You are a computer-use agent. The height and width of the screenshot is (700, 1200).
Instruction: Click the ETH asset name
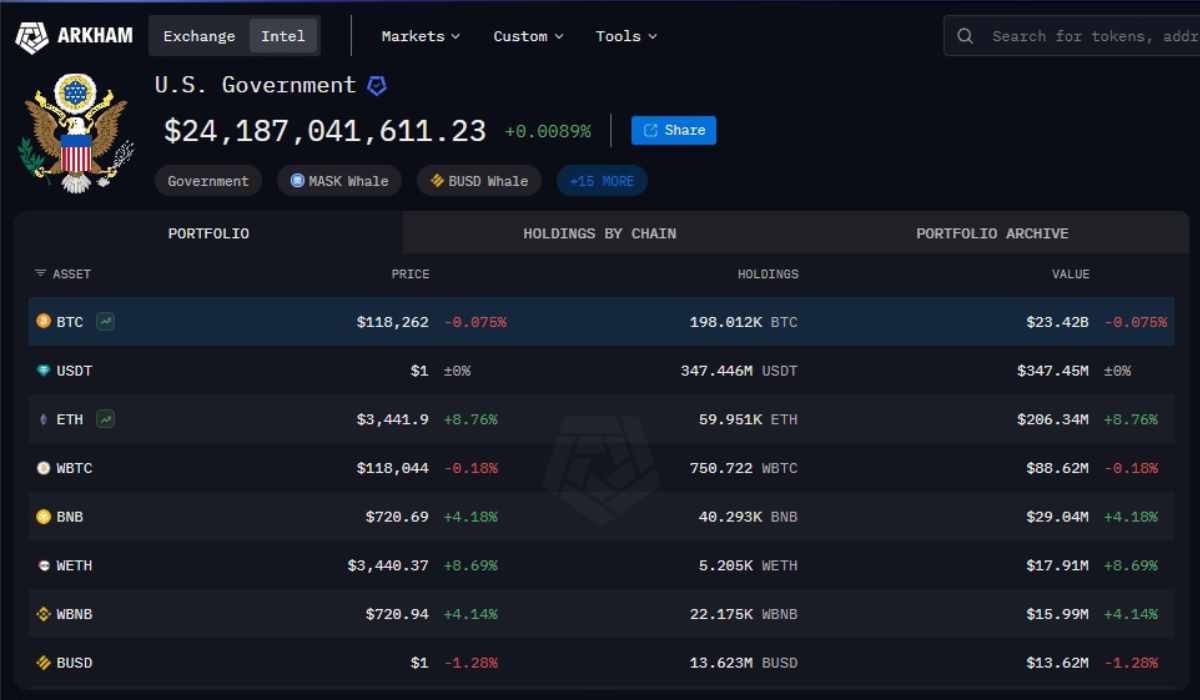click(70, 419)
